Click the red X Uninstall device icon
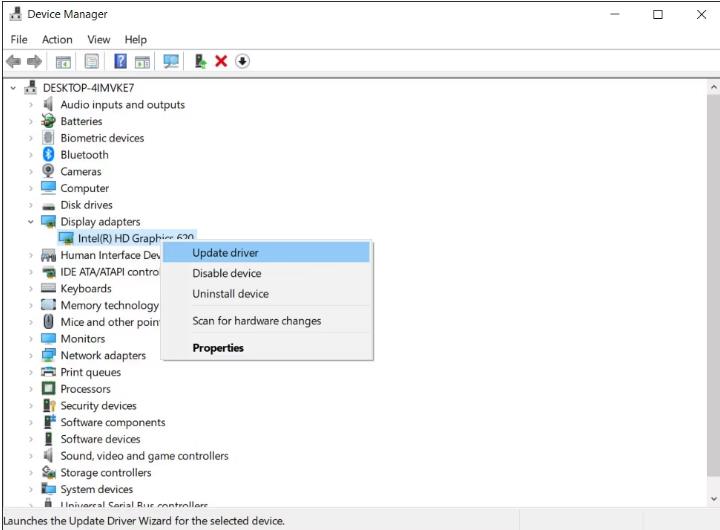Screen dimensions: 720x530 tap(221, 61)
